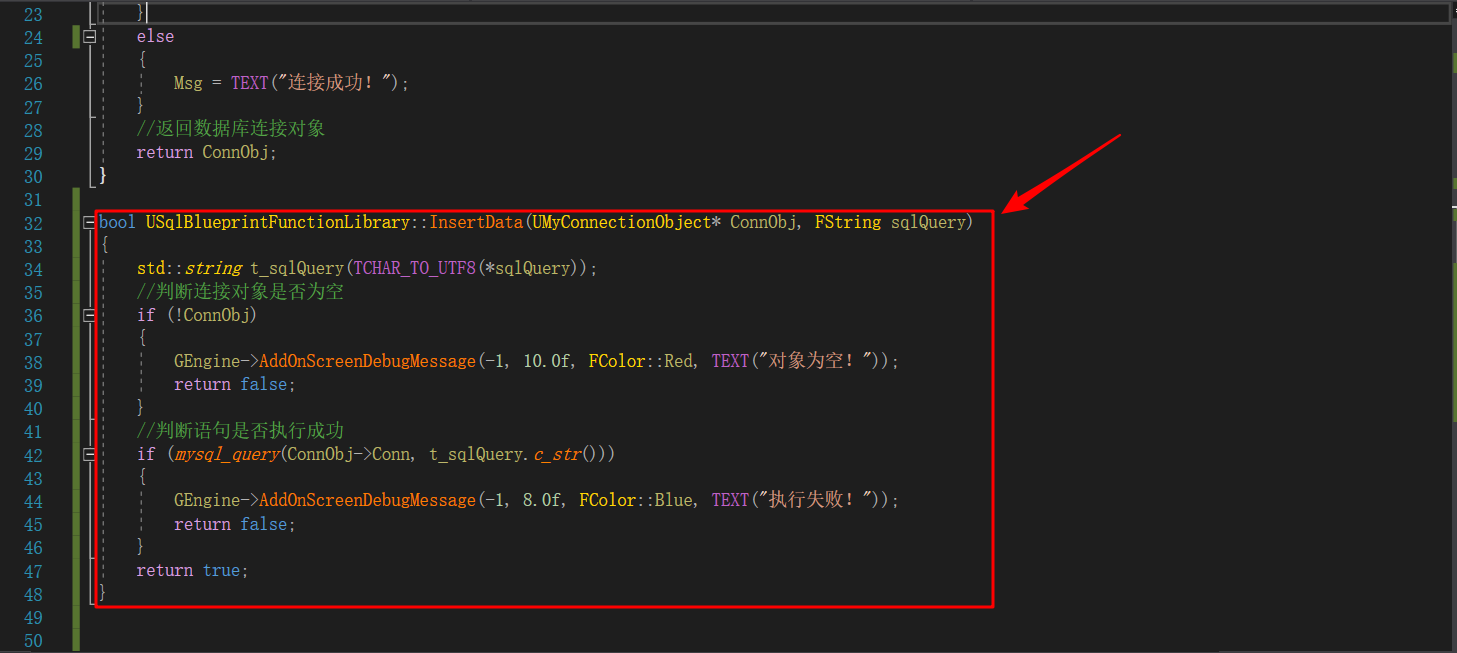The width and height of the screenshot is (1457, 653).
Task: Collapse the else block at line 24
Action: tap(89, 35)
